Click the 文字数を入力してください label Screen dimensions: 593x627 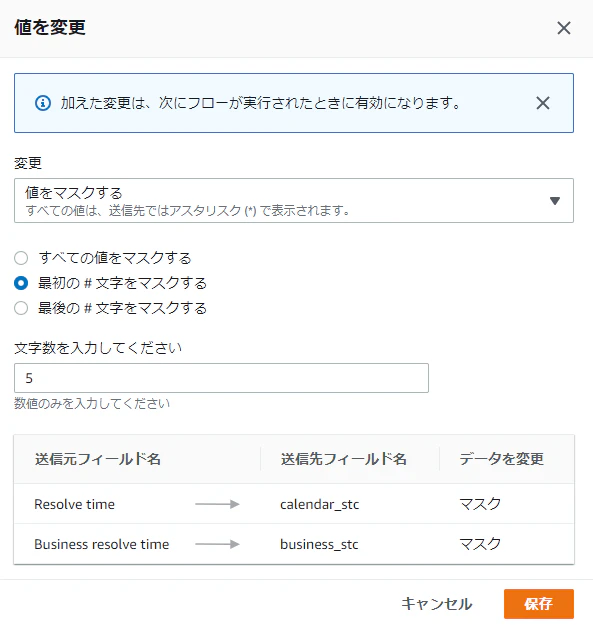pos(98,348)
